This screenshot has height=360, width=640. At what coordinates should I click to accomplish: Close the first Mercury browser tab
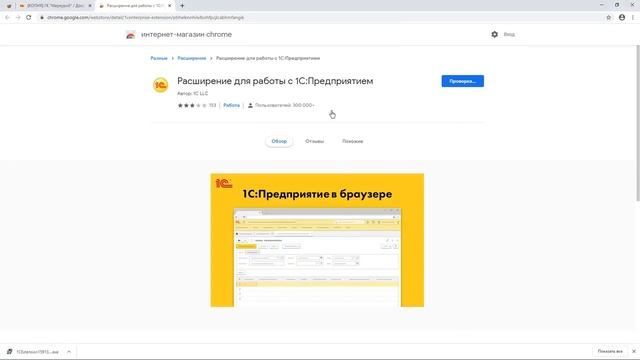click(90, 6)
